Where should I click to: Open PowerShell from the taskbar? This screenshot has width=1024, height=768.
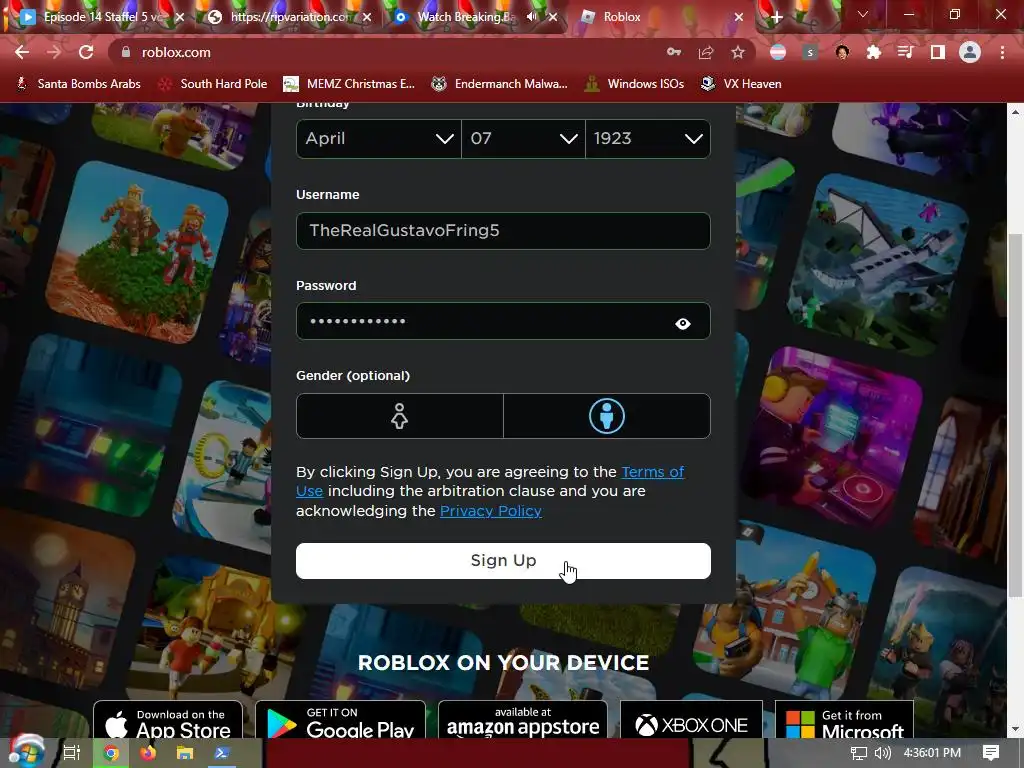coord(222,753)
